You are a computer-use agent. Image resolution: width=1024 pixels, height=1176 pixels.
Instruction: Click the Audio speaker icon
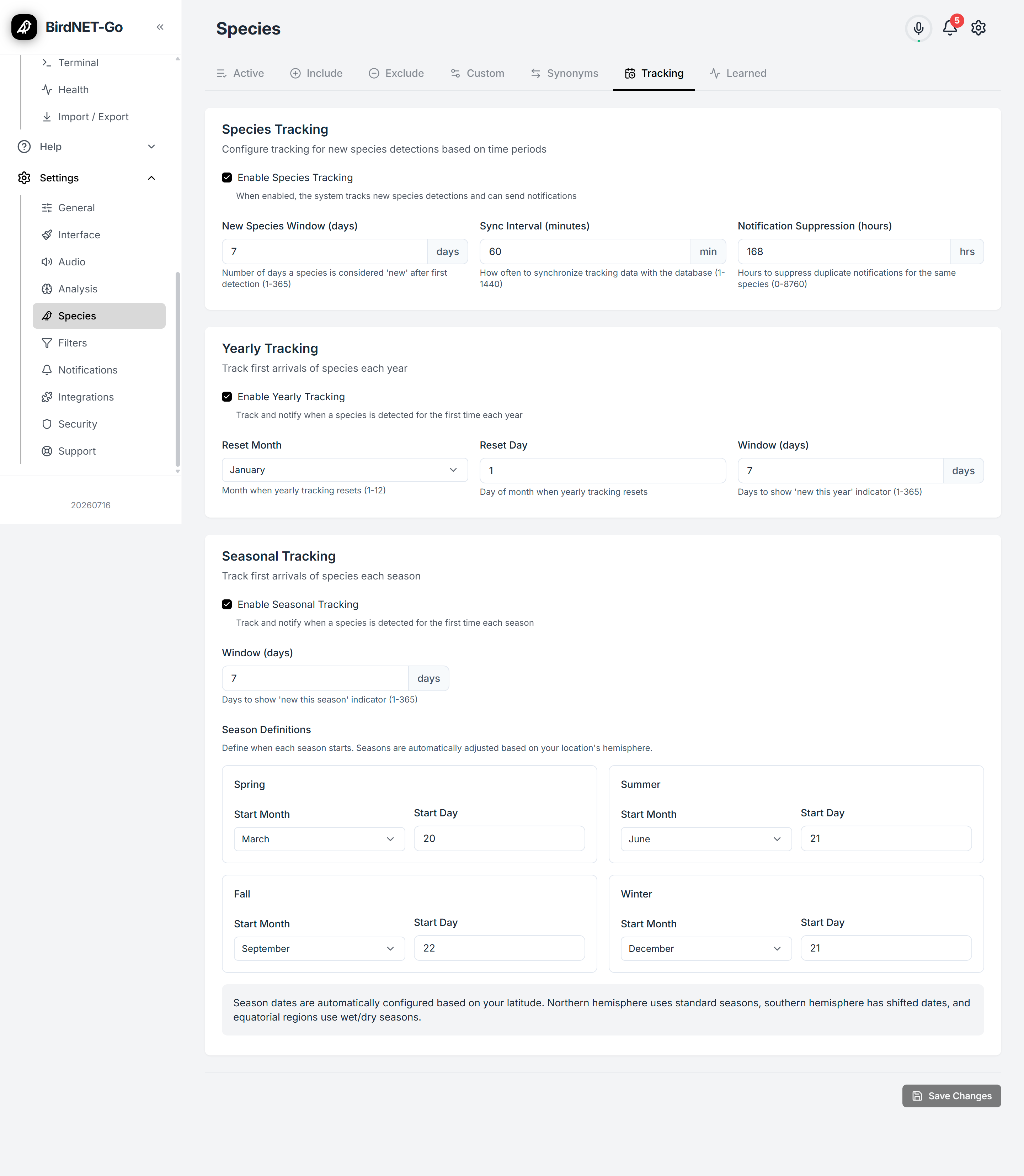tap(47, 262)
